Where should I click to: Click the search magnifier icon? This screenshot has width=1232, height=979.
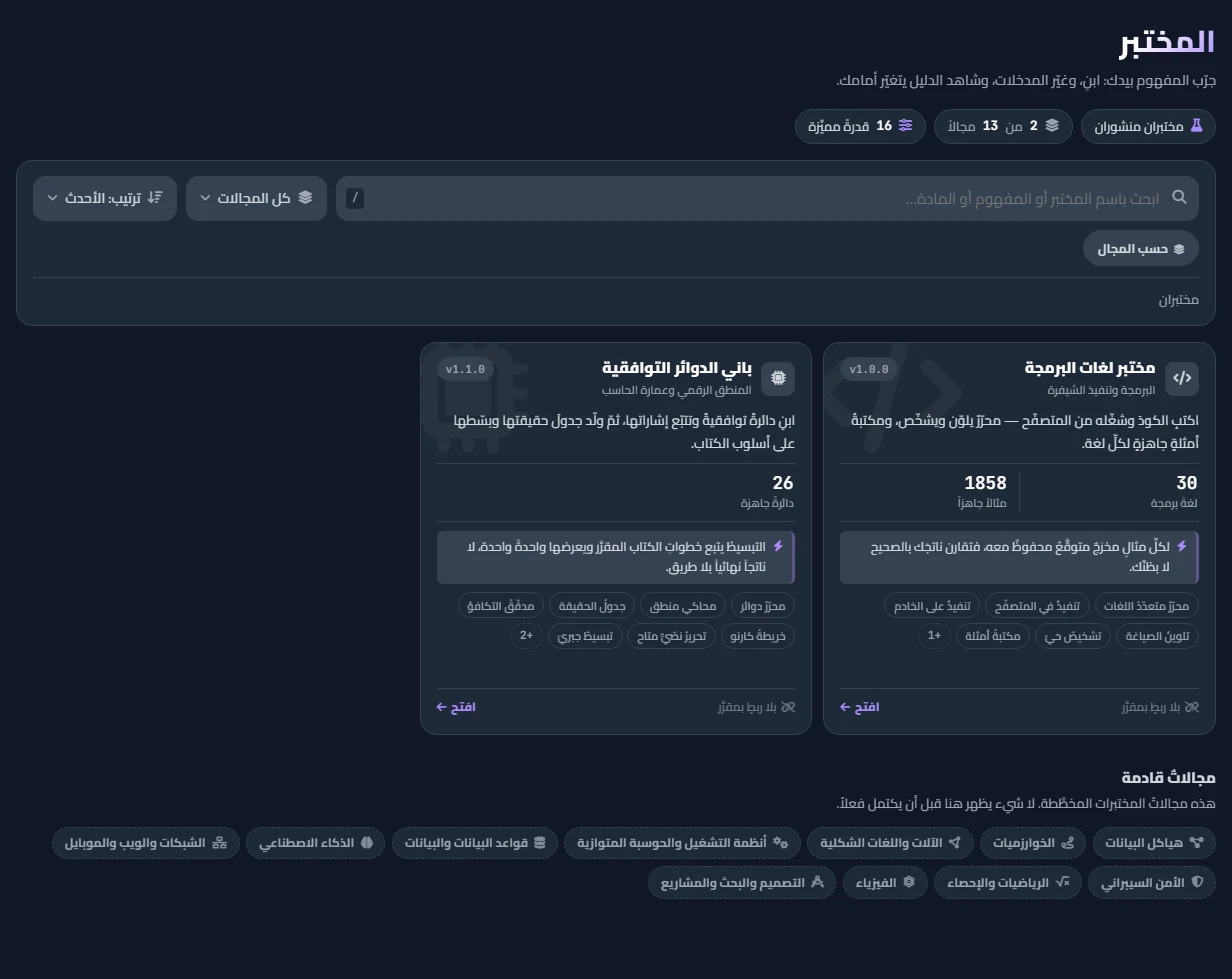[x=1179, y=198]
